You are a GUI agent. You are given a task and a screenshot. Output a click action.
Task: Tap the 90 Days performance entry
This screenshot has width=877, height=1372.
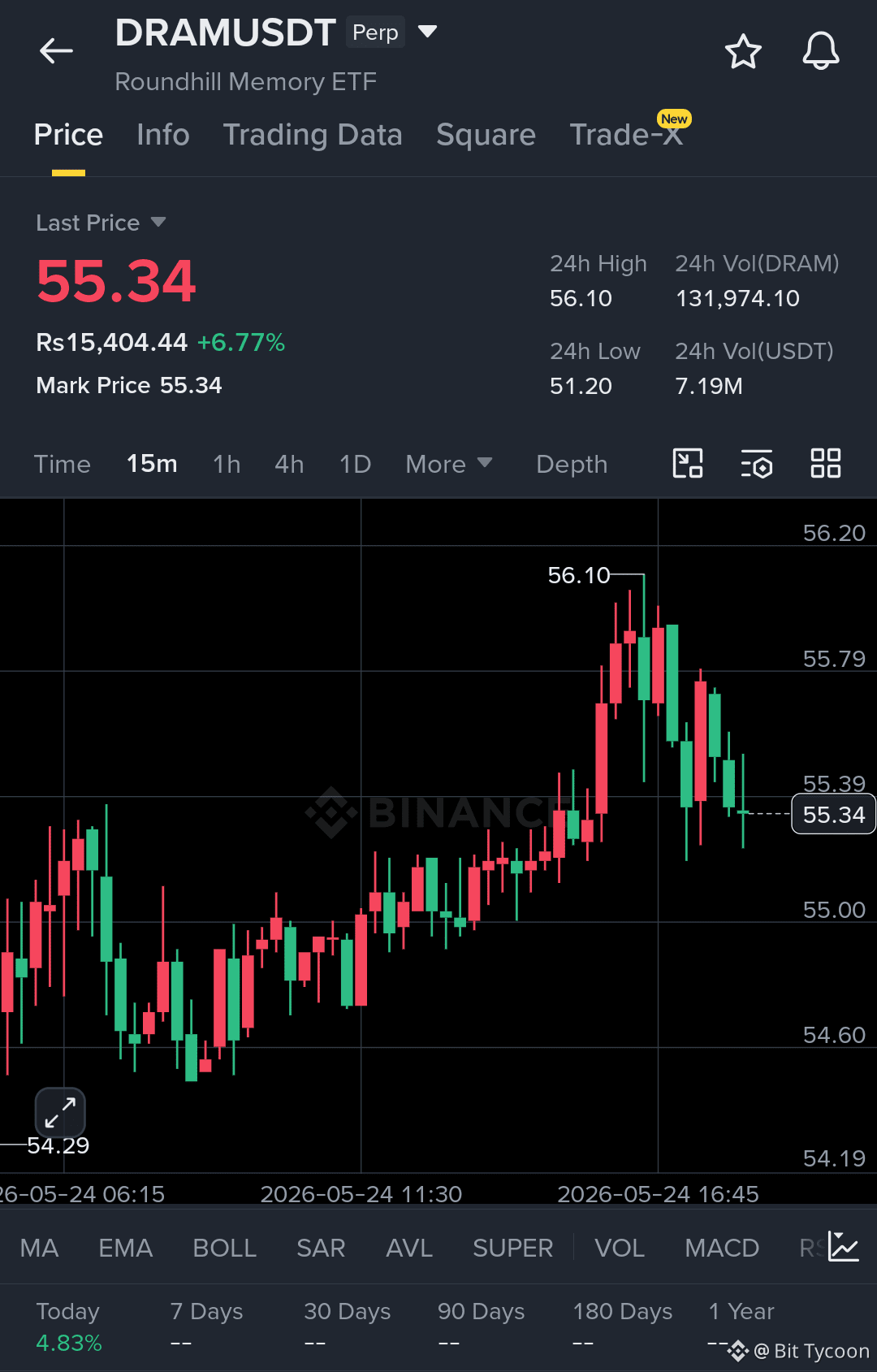point(481,1327)
